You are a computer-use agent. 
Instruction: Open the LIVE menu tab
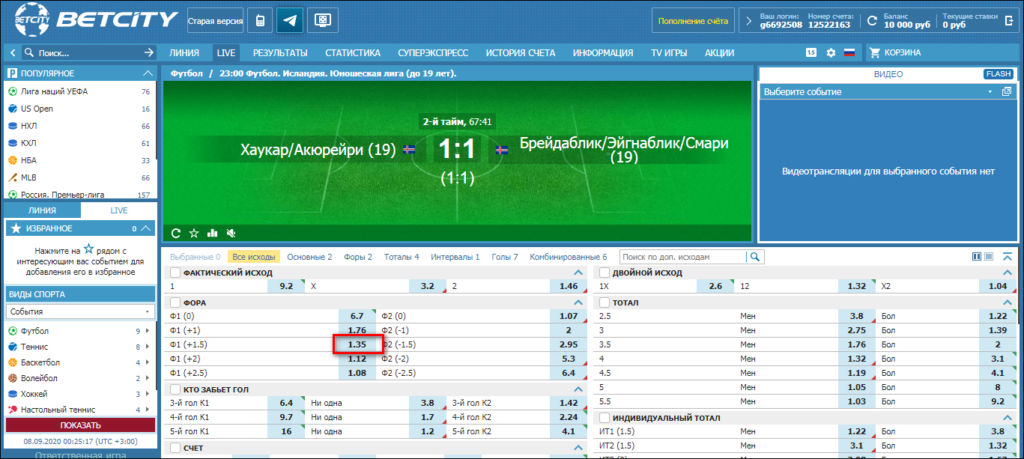click(226, 53)
